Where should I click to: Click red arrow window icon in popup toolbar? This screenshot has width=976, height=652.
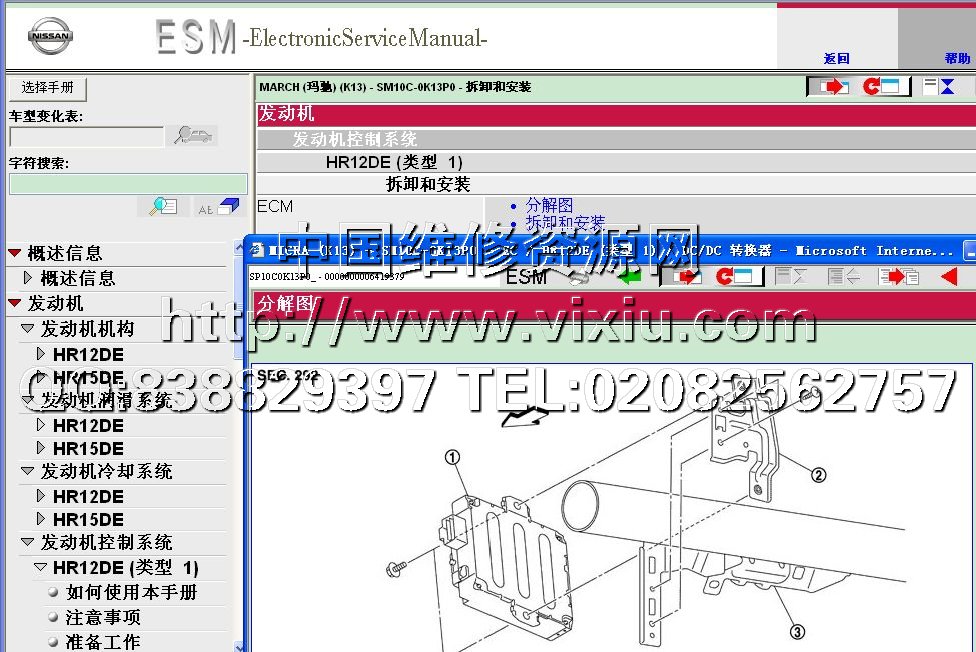pyautogui.click(x=685, y=276)
